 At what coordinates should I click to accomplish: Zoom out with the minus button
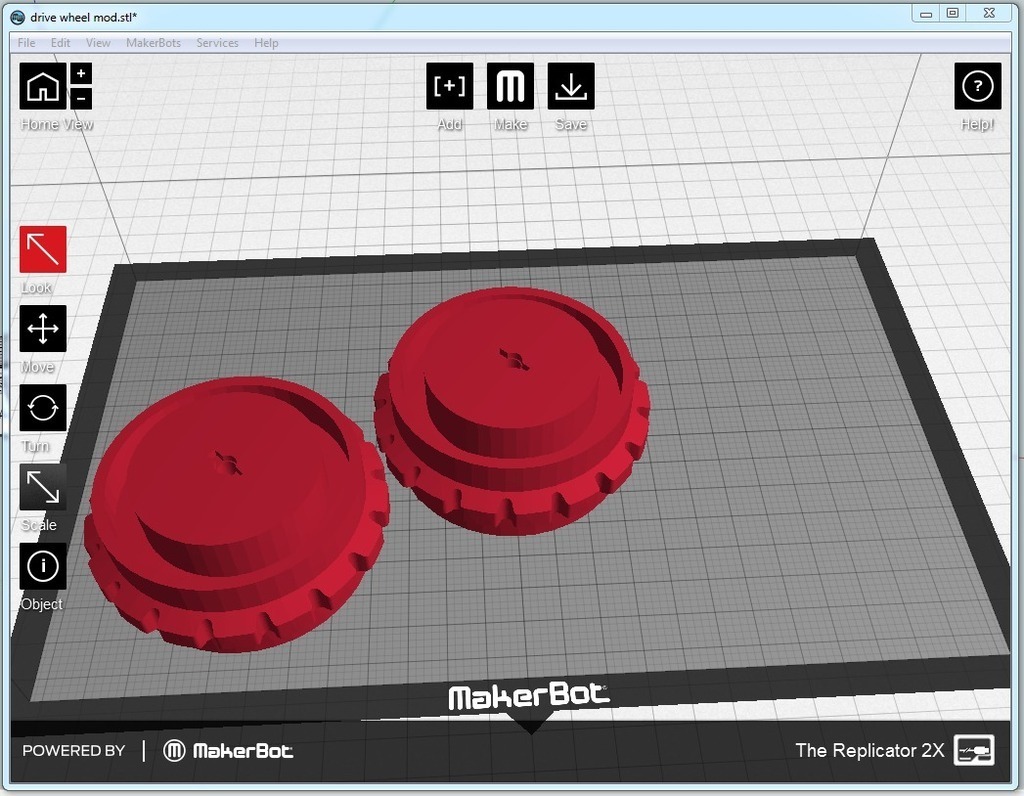[81, 98]
